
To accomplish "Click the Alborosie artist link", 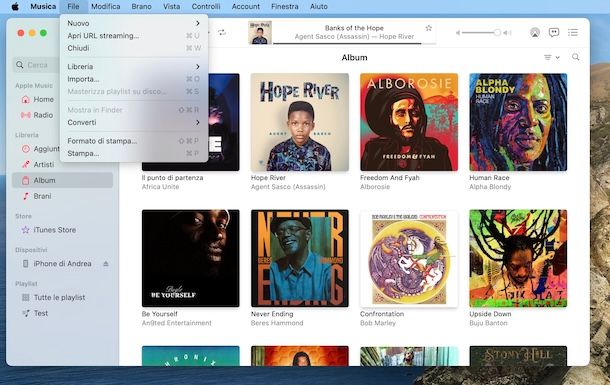I will [375, 187].
